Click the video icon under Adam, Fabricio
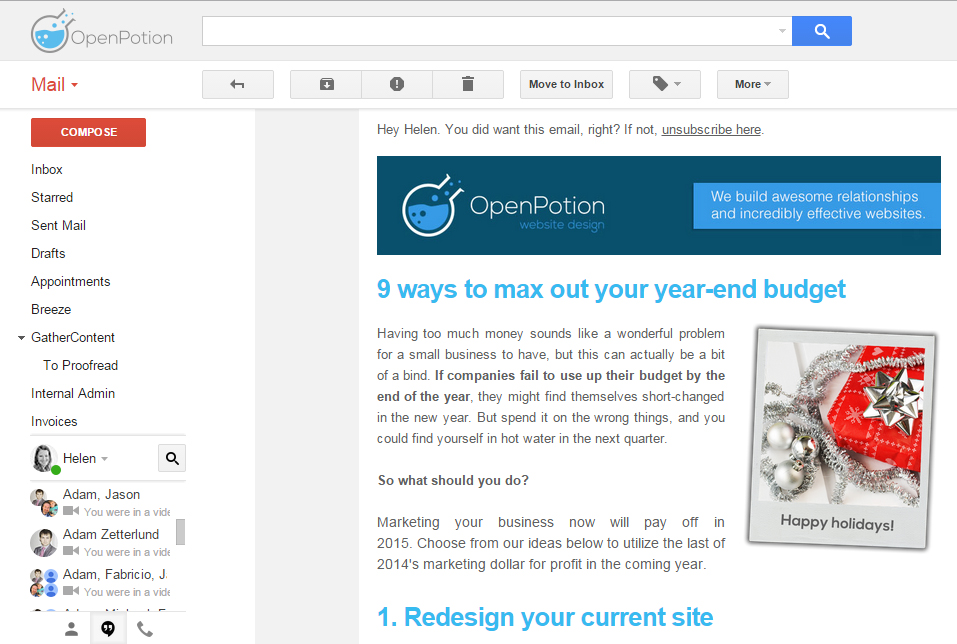957x644 pixels. coord(71,591)
